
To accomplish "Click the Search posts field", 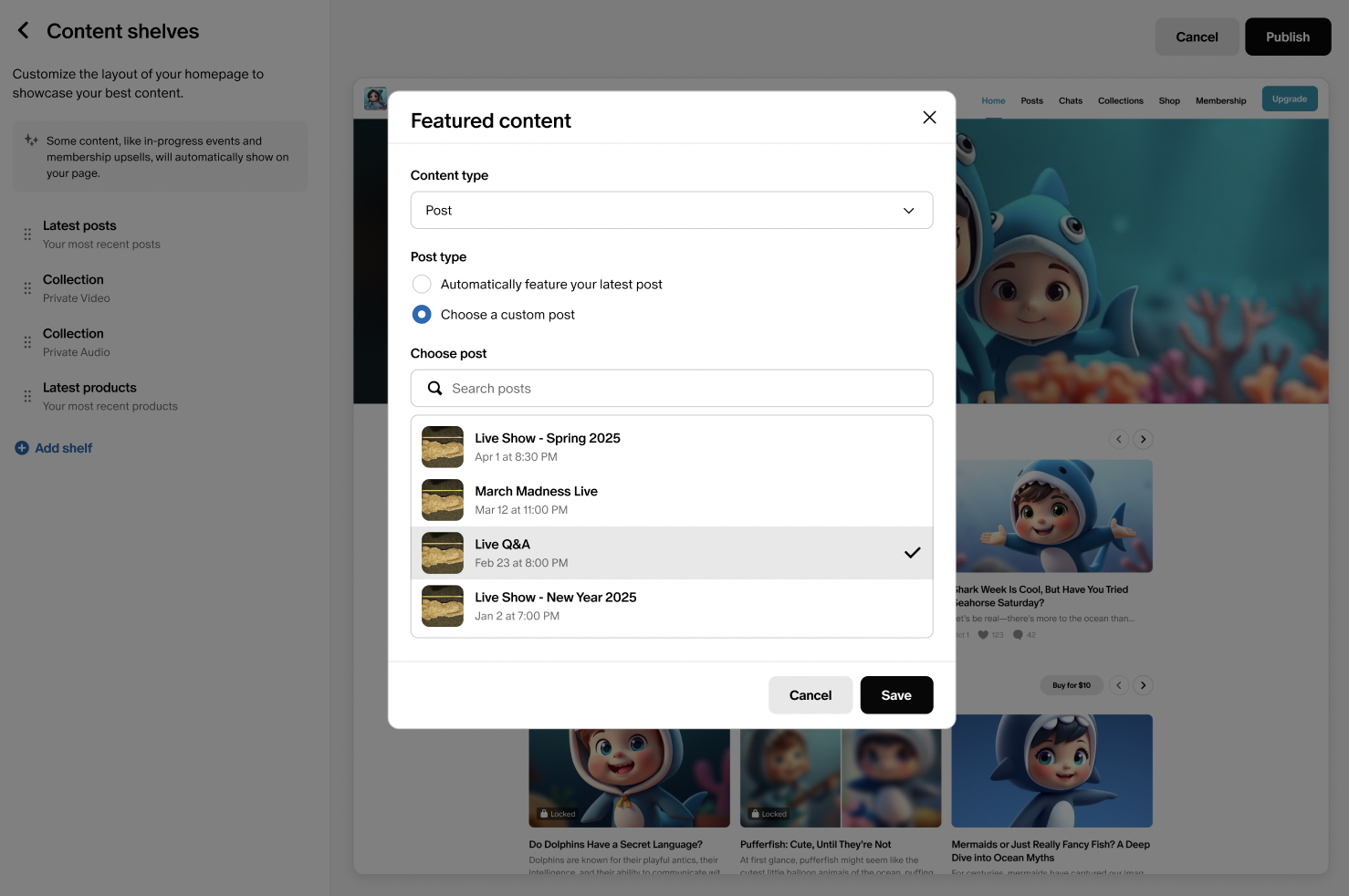I will click(x=672, y=389).
